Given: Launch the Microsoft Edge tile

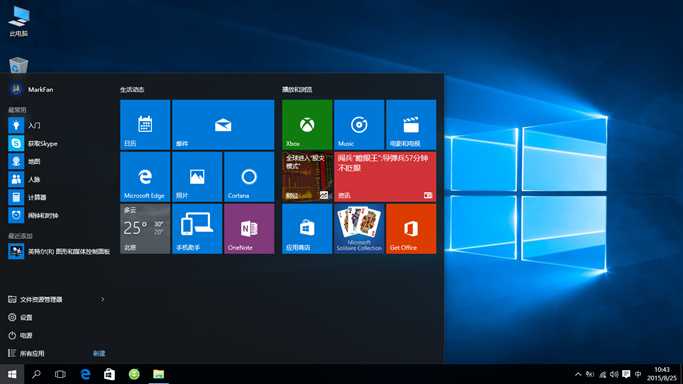Looking at the screenshot, I should click(145, 176).
